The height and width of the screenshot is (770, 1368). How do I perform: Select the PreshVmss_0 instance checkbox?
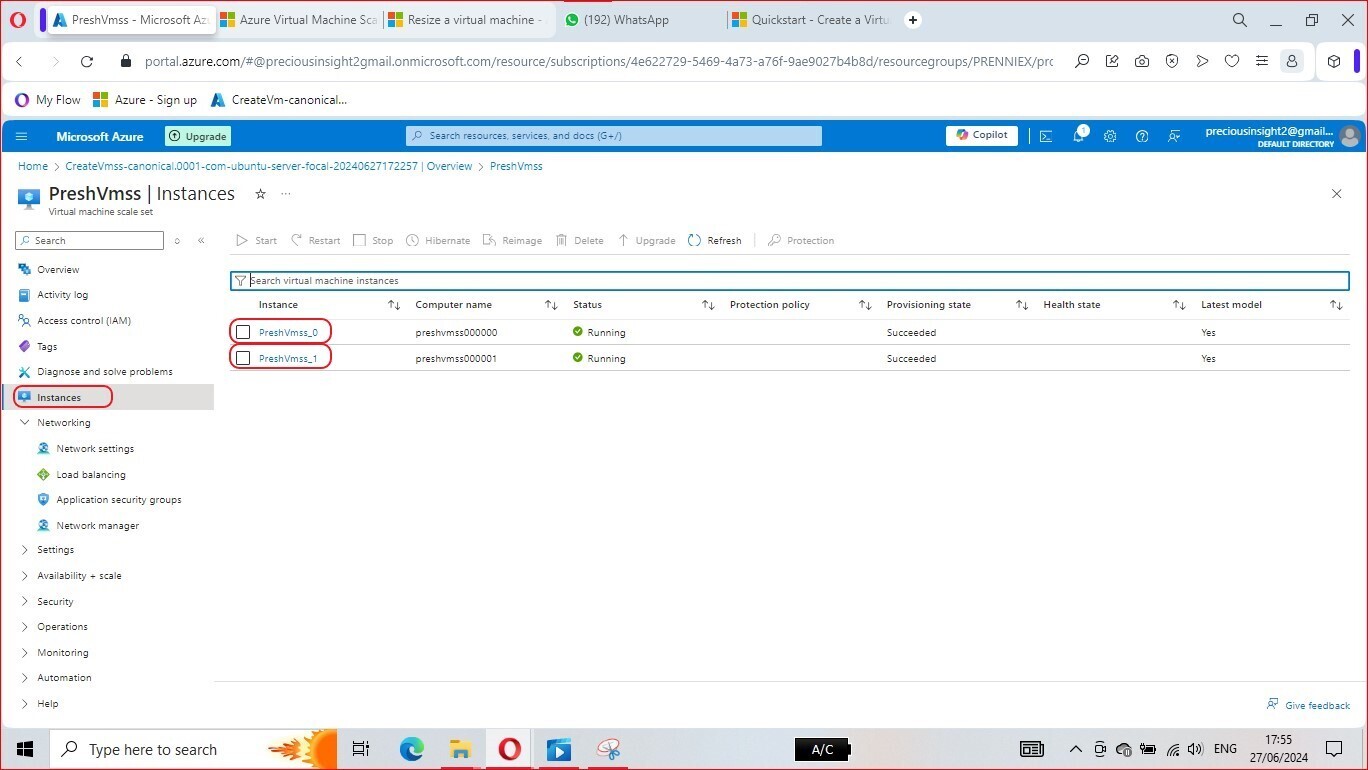243,332
